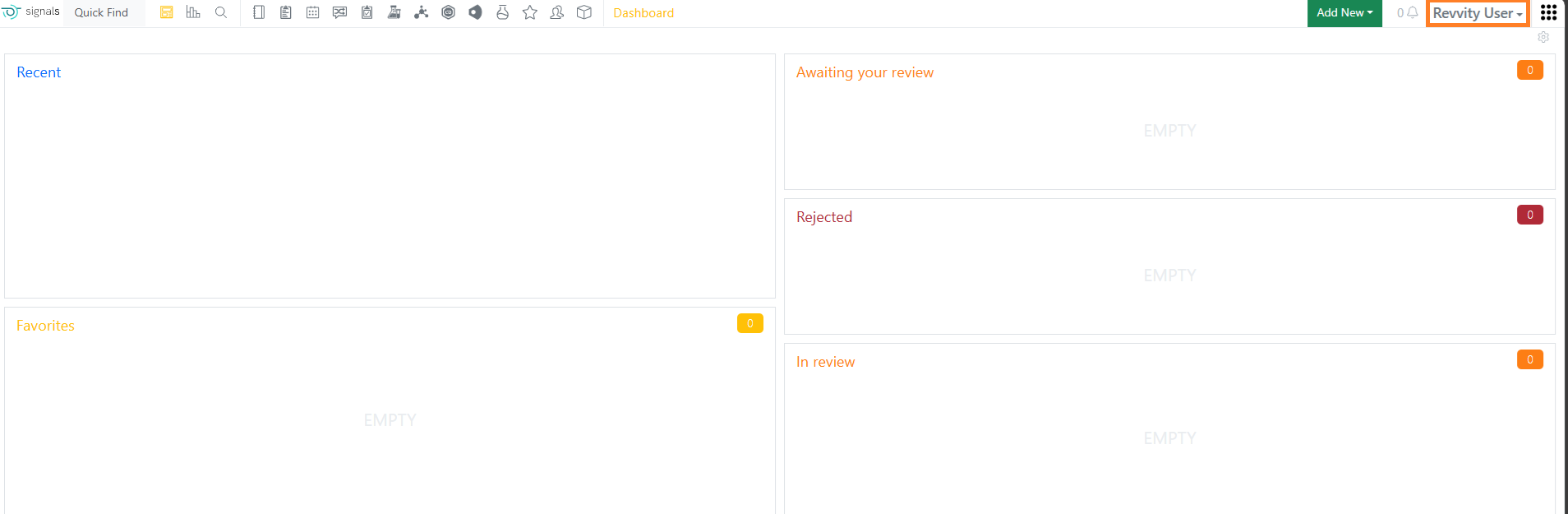The width and height of the screenshot is (1568, 514).
Task: Open the dark shield-shaped icon
Action: 476,12
